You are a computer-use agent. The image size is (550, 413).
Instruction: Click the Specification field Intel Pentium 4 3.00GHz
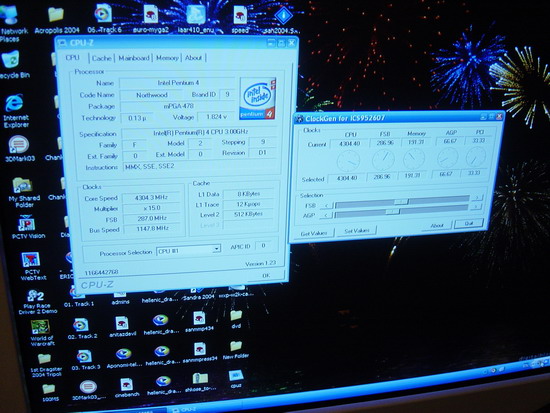pyautogui.click(x=200, y=132)
